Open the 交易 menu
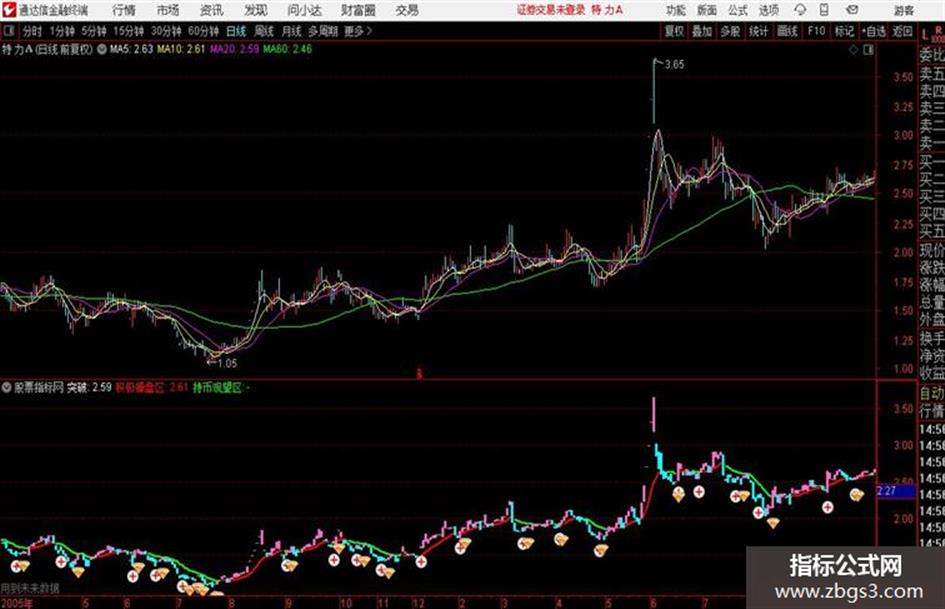Screen dimensions: 945x609 [x=407, y=10]
